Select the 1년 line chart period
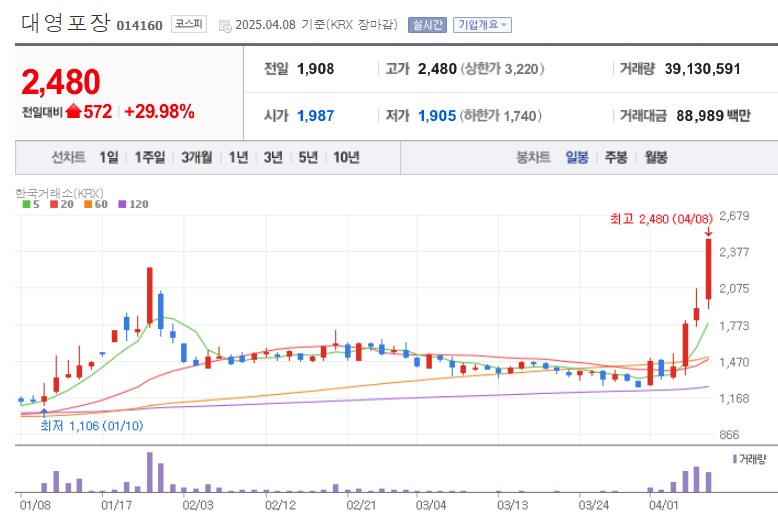778x529 pixels. (238, 157)
